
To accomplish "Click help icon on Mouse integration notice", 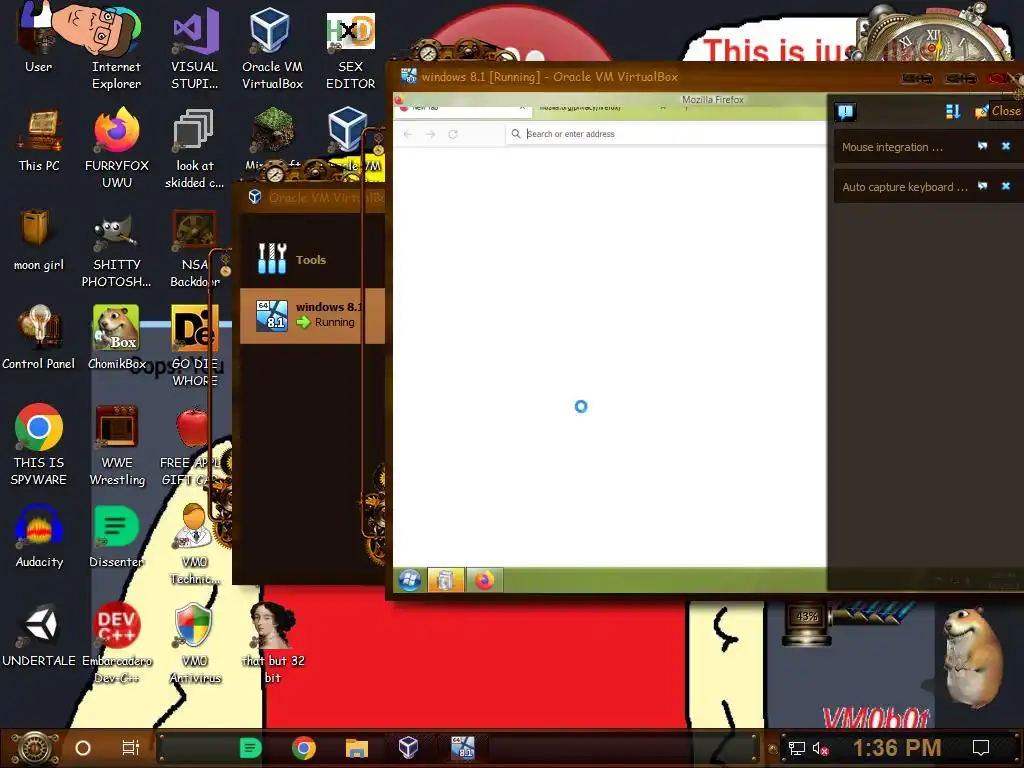I will tap(982, 146).
